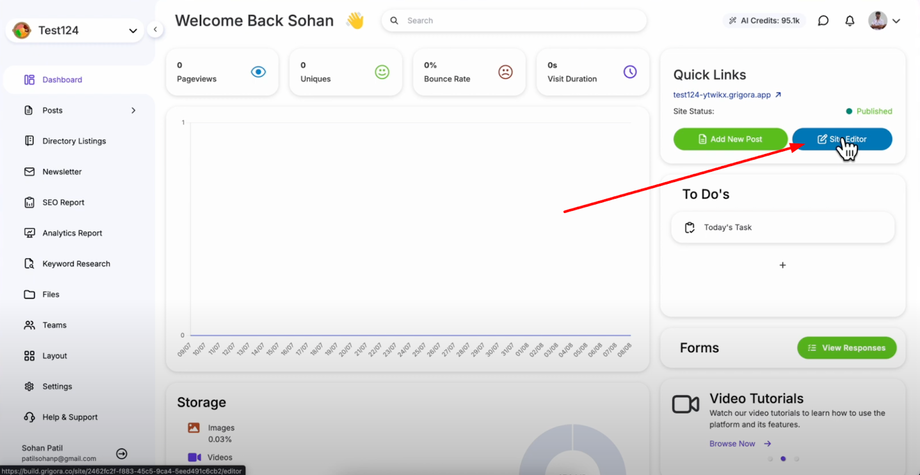This screenshot has width=920, height=475.
Task: Open the test124-ytwikx.grigora.app link
Action: point(726,94)
